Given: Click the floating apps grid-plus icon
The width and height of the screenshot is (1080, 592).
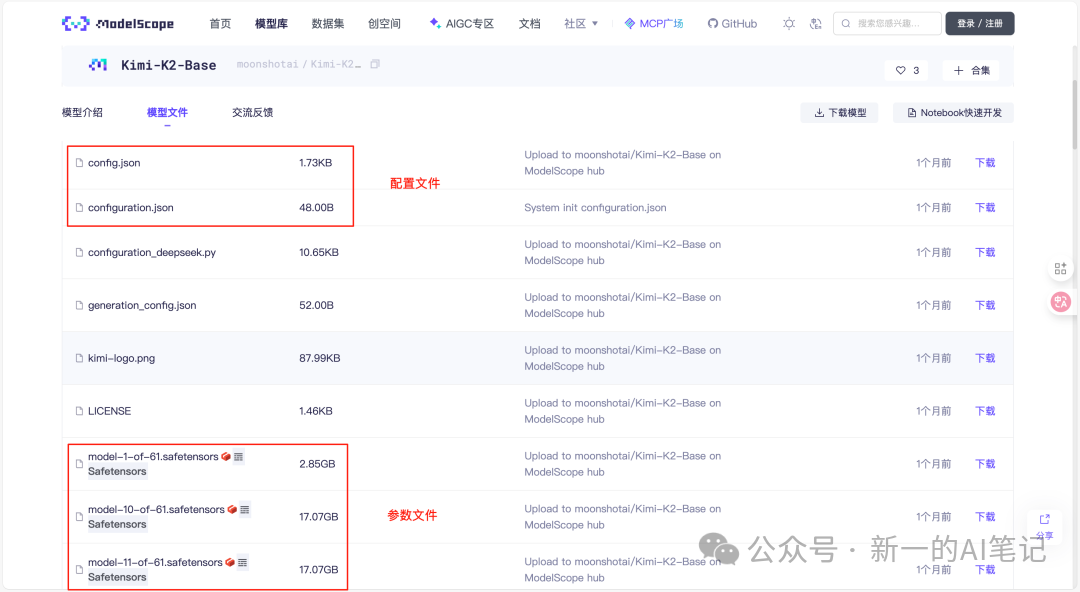Looking at the screenshot, I should point(1061,269).
